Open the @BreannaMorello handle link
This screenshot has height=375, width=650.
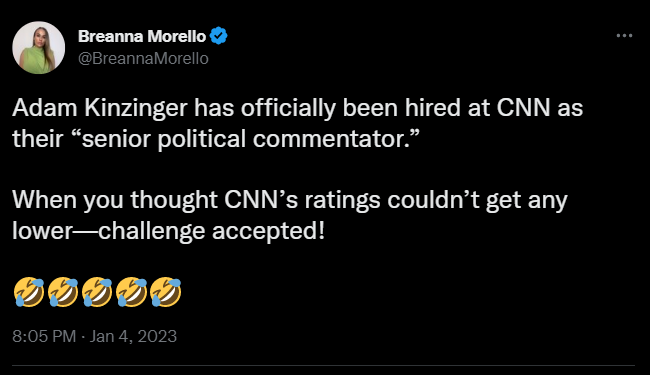tap(143, 58)
